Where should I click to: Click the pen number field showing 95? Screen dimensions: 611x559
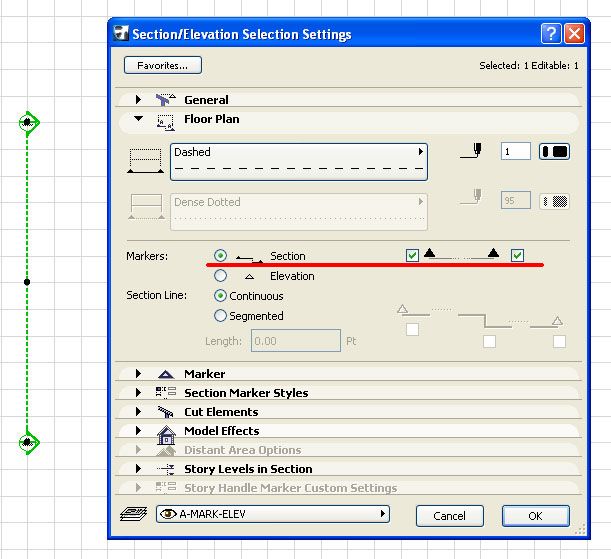(x=515, y=200)
